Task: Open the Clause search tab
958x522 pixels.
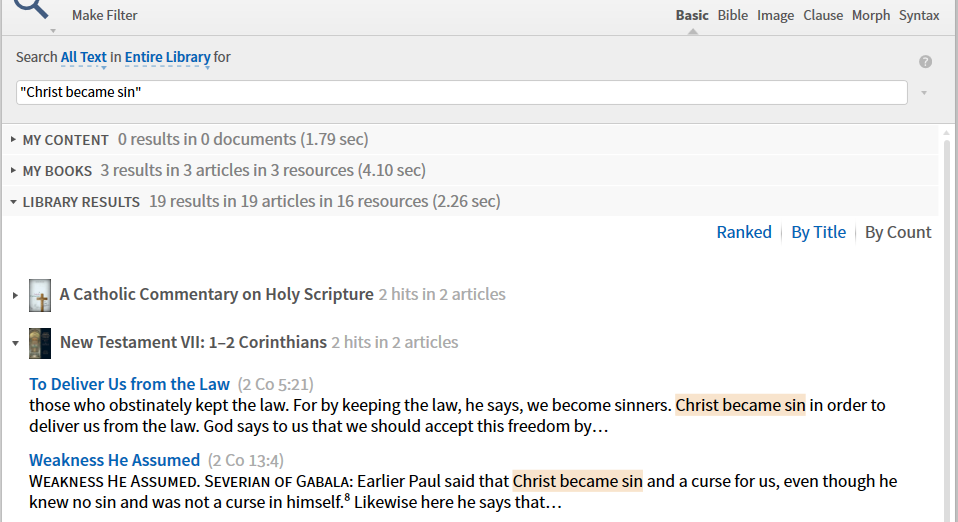Action: tap(823, 15)
